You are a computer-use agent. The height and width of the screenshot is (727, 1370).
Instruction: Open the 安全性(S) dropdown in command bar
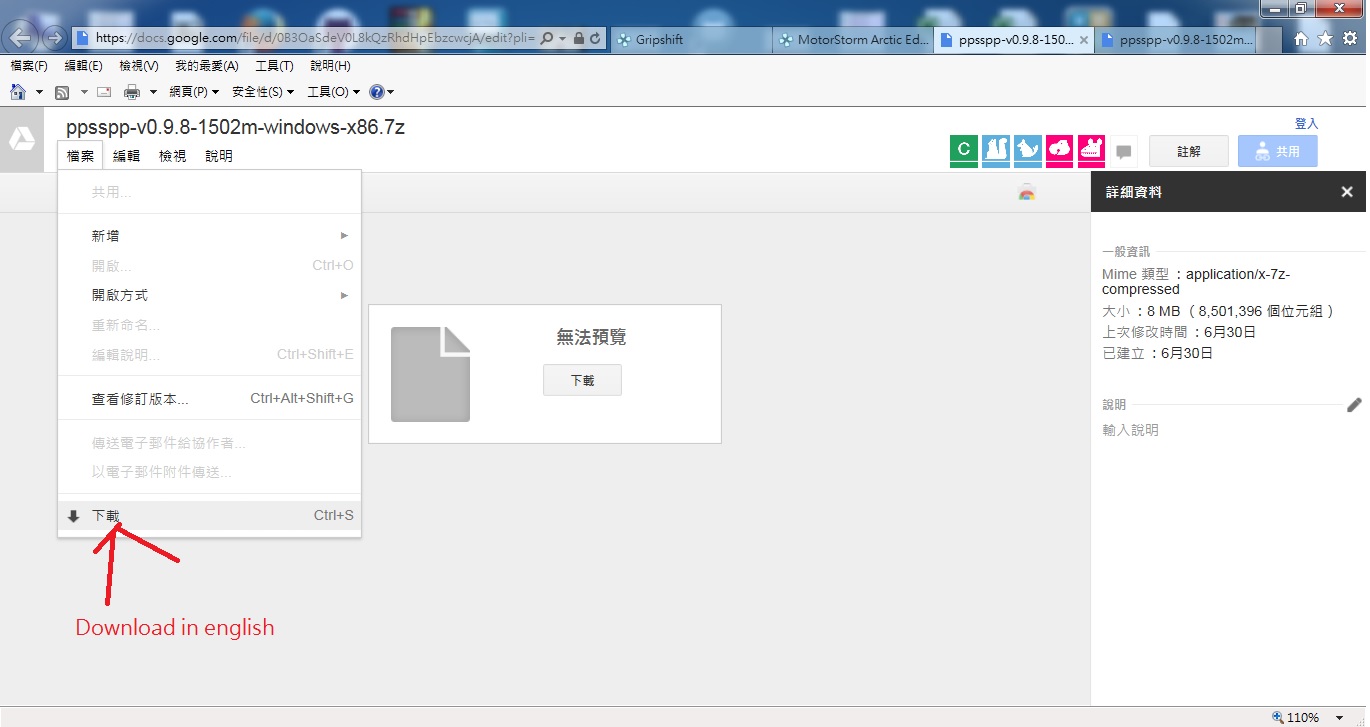pos(262,92)
